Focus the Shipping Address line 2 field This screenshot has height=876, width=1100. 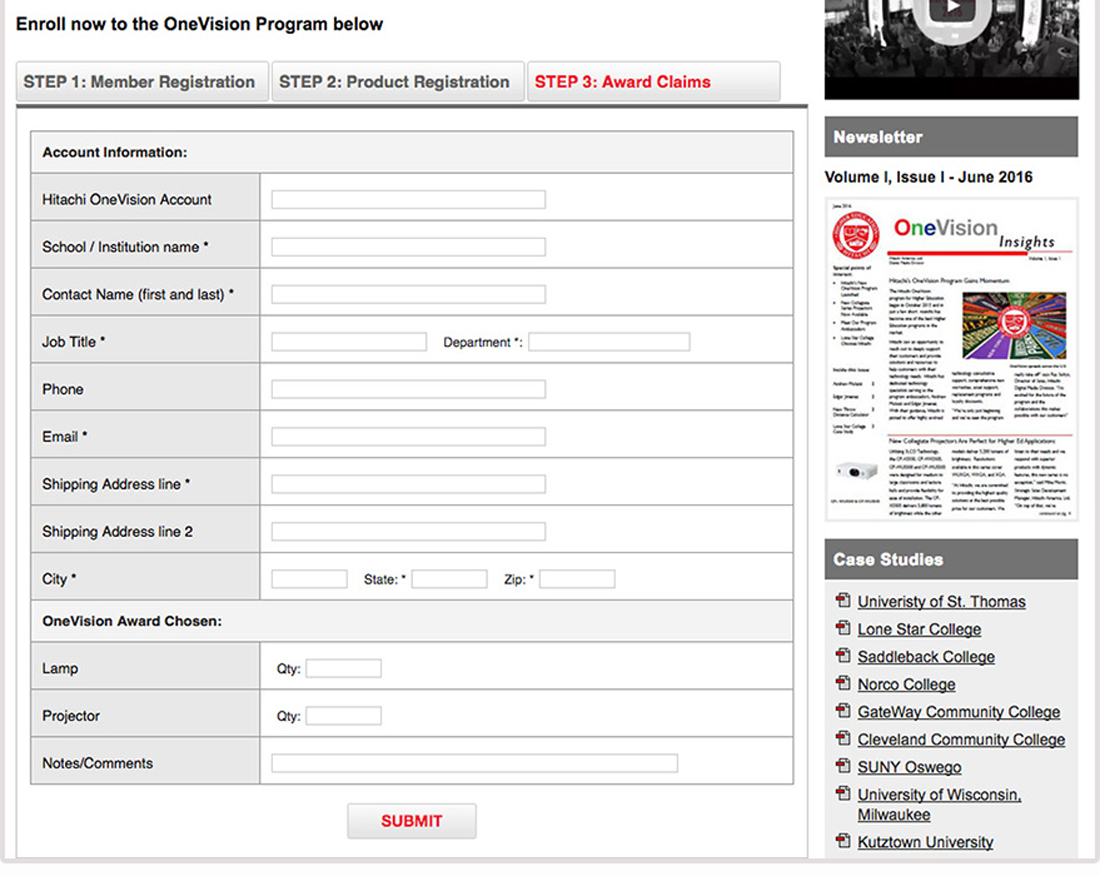(x=408, y=532)
